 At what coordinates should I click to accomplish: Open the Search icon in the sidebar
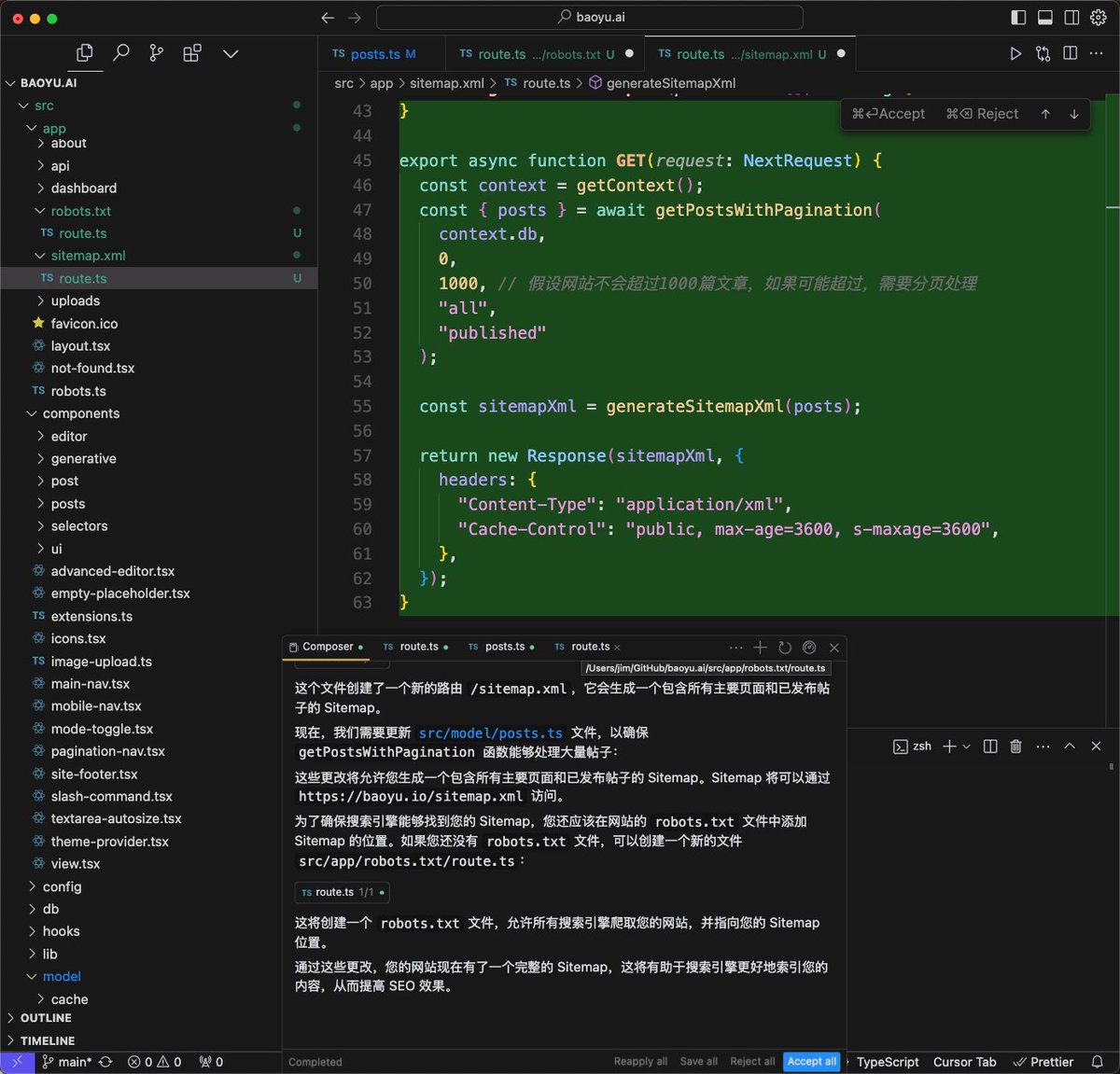[120, 53]
